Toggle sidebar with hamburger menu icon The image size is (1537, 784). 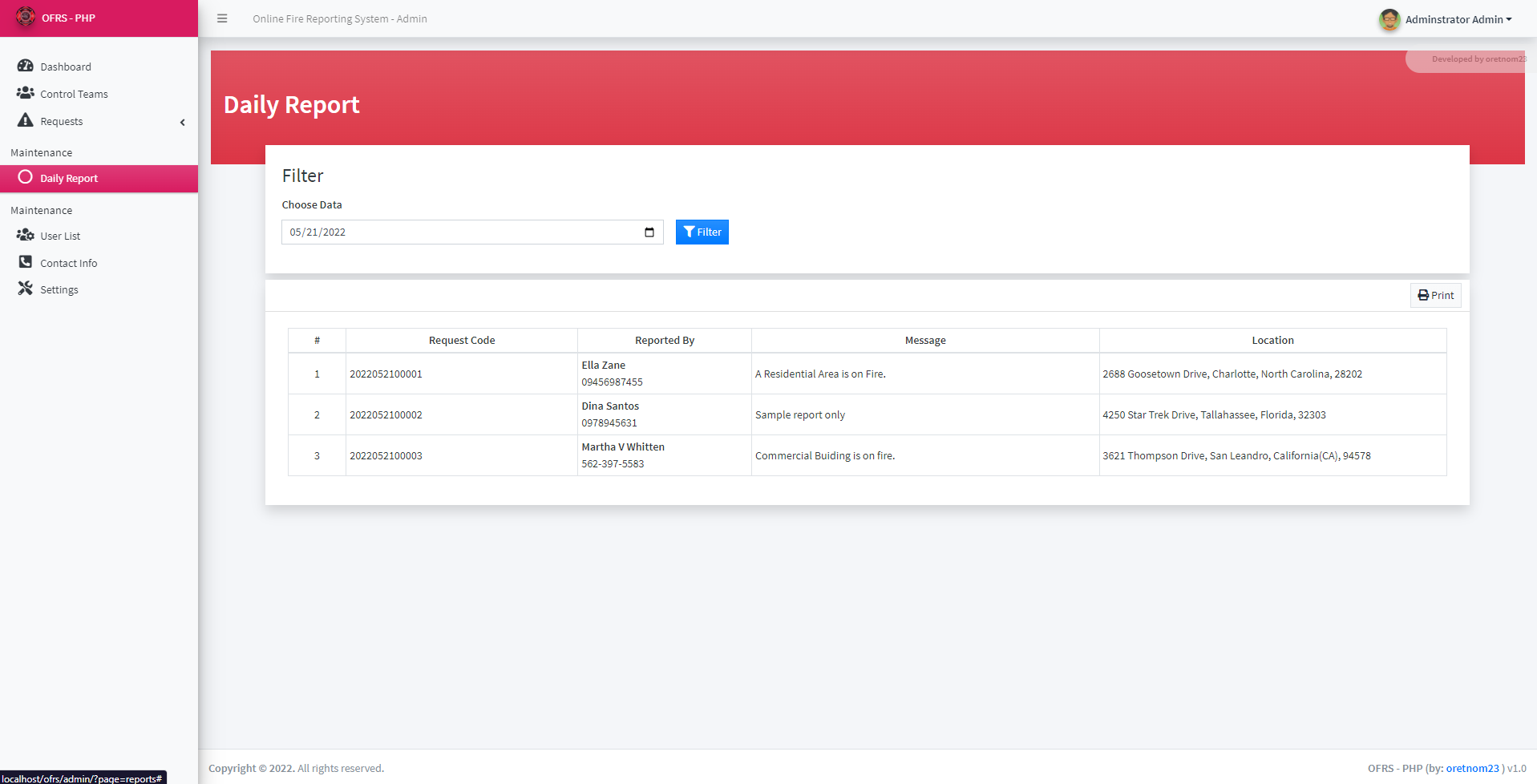222,18
